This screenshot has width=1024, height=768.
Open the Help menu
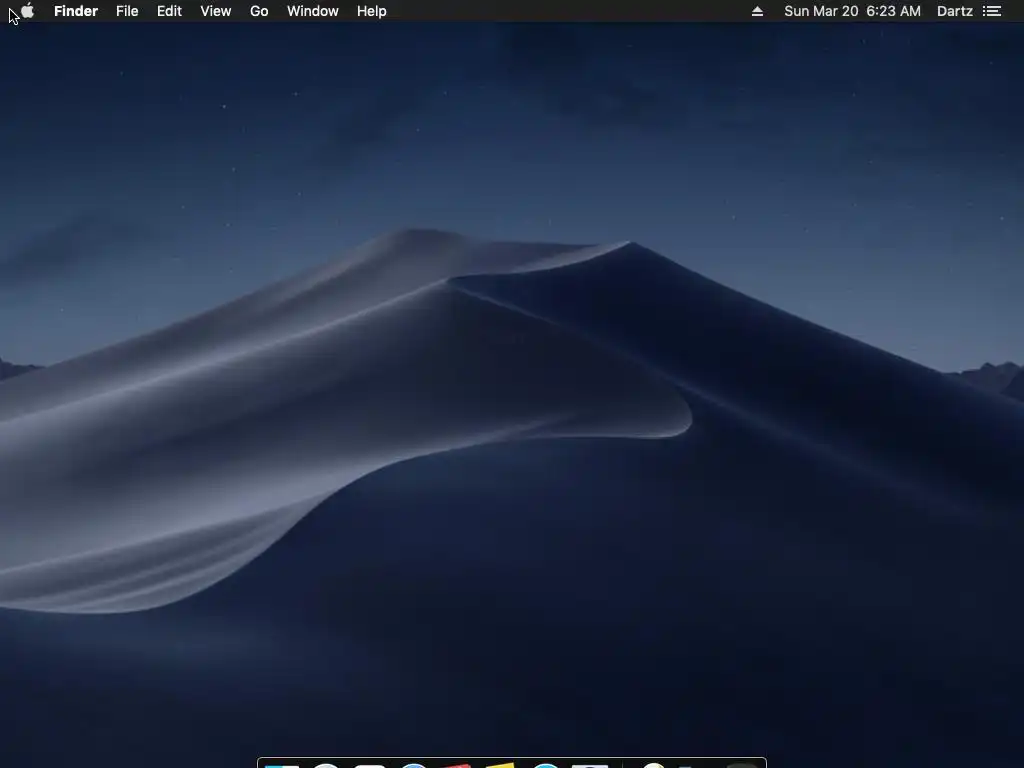point(372,11)
